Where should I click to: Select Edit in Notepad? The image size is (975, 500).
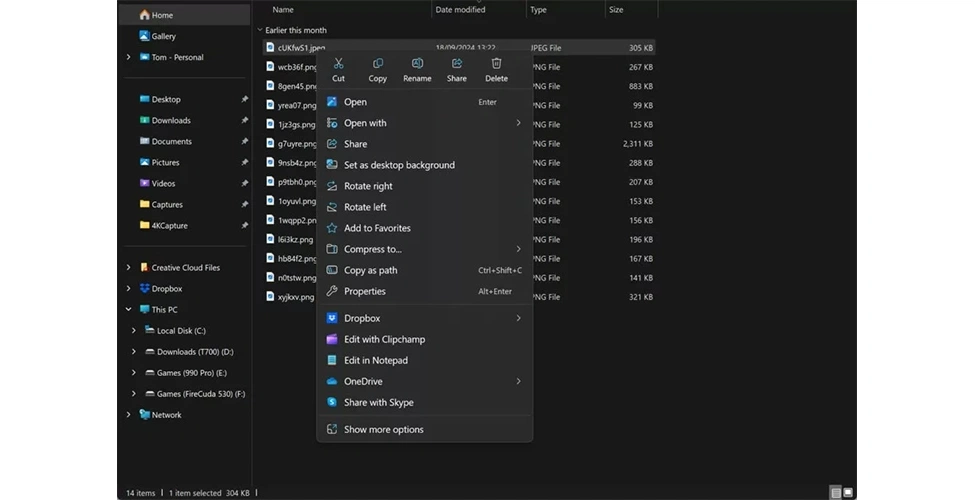point(425,360)
